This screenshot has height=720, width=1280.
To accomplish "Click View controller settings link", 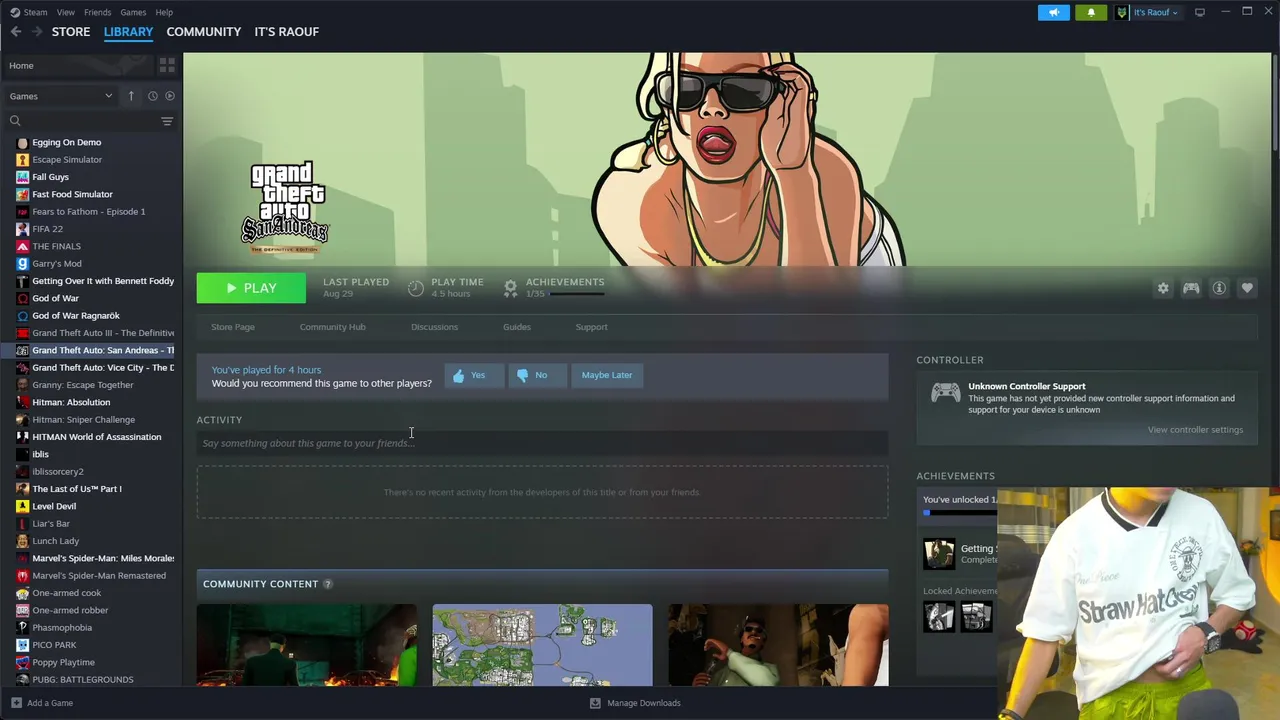I will pyautogui.click(x=1195, y=430).
